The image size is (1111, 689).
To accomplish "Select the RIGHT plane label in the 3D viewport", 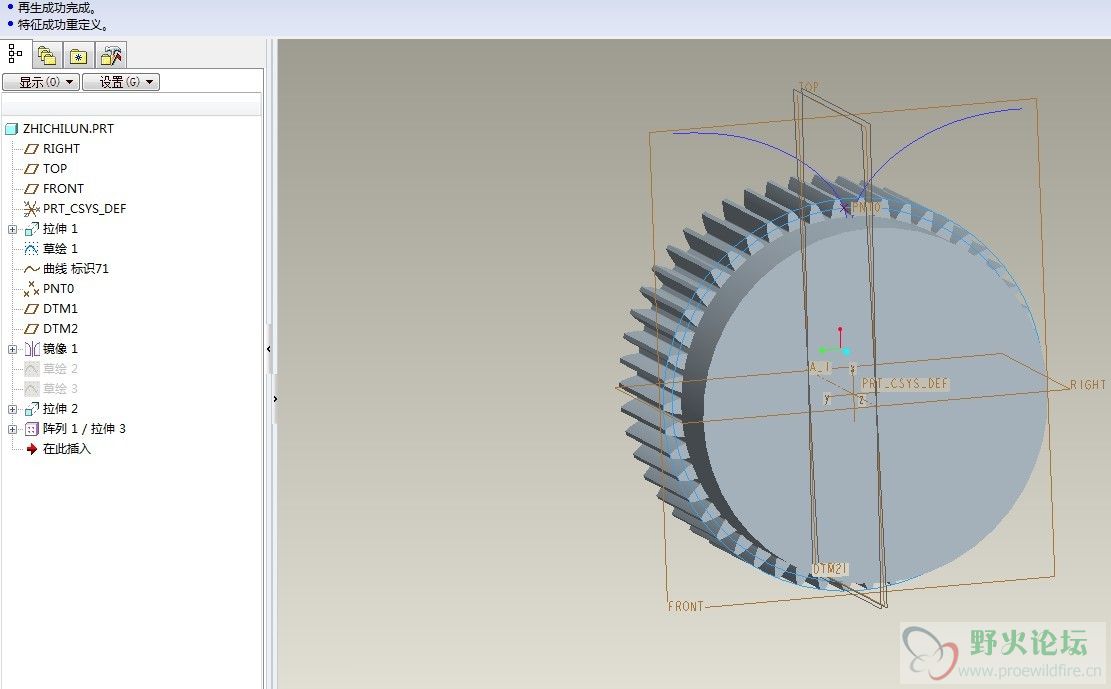I will 1088,384.
